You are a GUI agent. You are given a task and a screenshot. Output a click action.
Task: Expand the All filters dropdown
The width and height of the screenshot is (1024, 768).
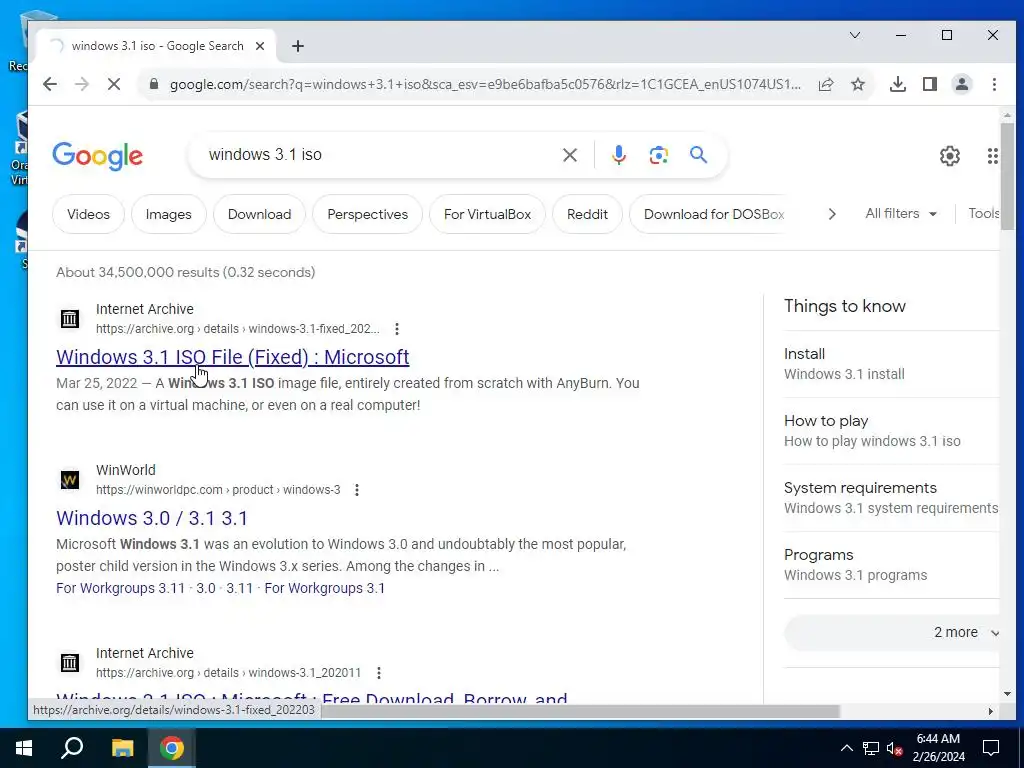coord(901,214)
